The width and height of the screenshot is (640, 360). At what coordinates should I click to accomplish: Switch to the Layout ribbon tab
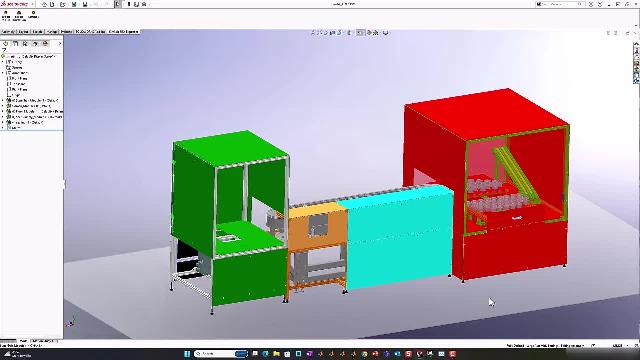tap(23, 31)
